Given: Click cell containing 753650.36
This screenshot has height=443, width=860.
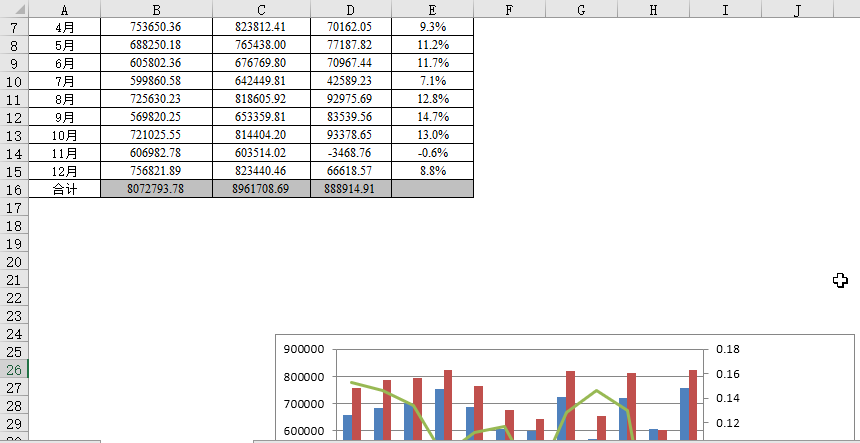Looking at the screenshot, I should [x=156, y=27].
